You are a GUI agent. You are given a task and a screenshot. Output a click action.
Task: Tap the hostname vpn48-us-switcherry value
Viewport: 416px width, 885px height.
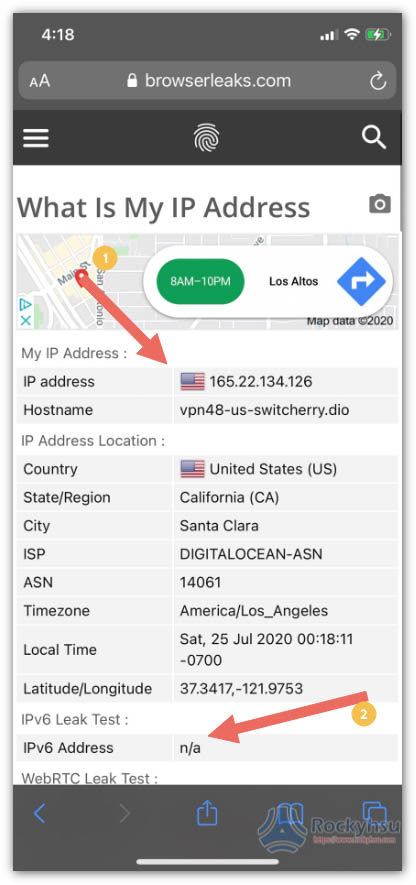coord(264,410)
